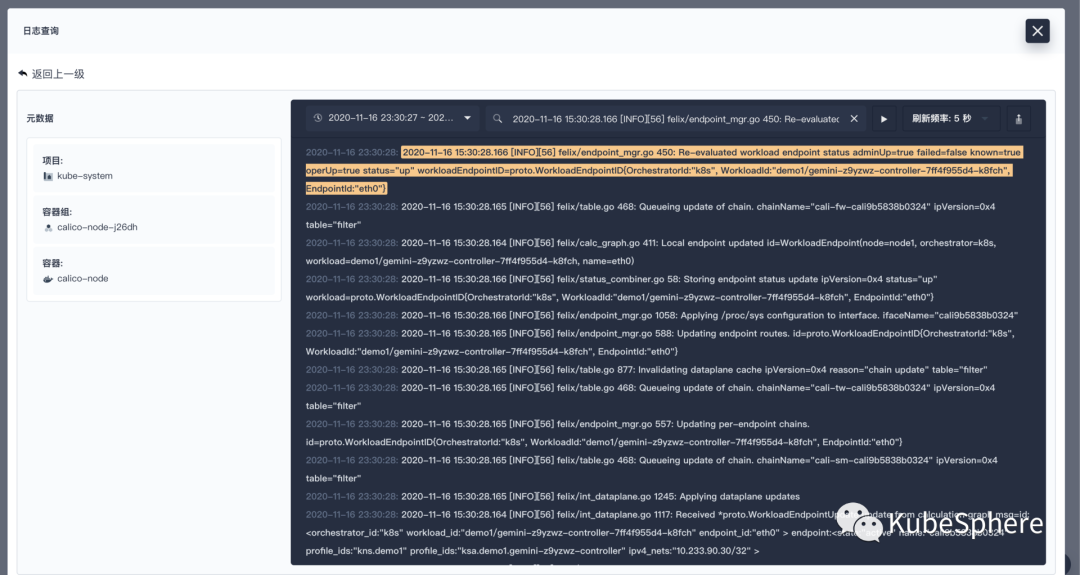Click the back arrow icon beside 返回上一级
This screenshot has width=1080, height=575.
pos(23,73)
